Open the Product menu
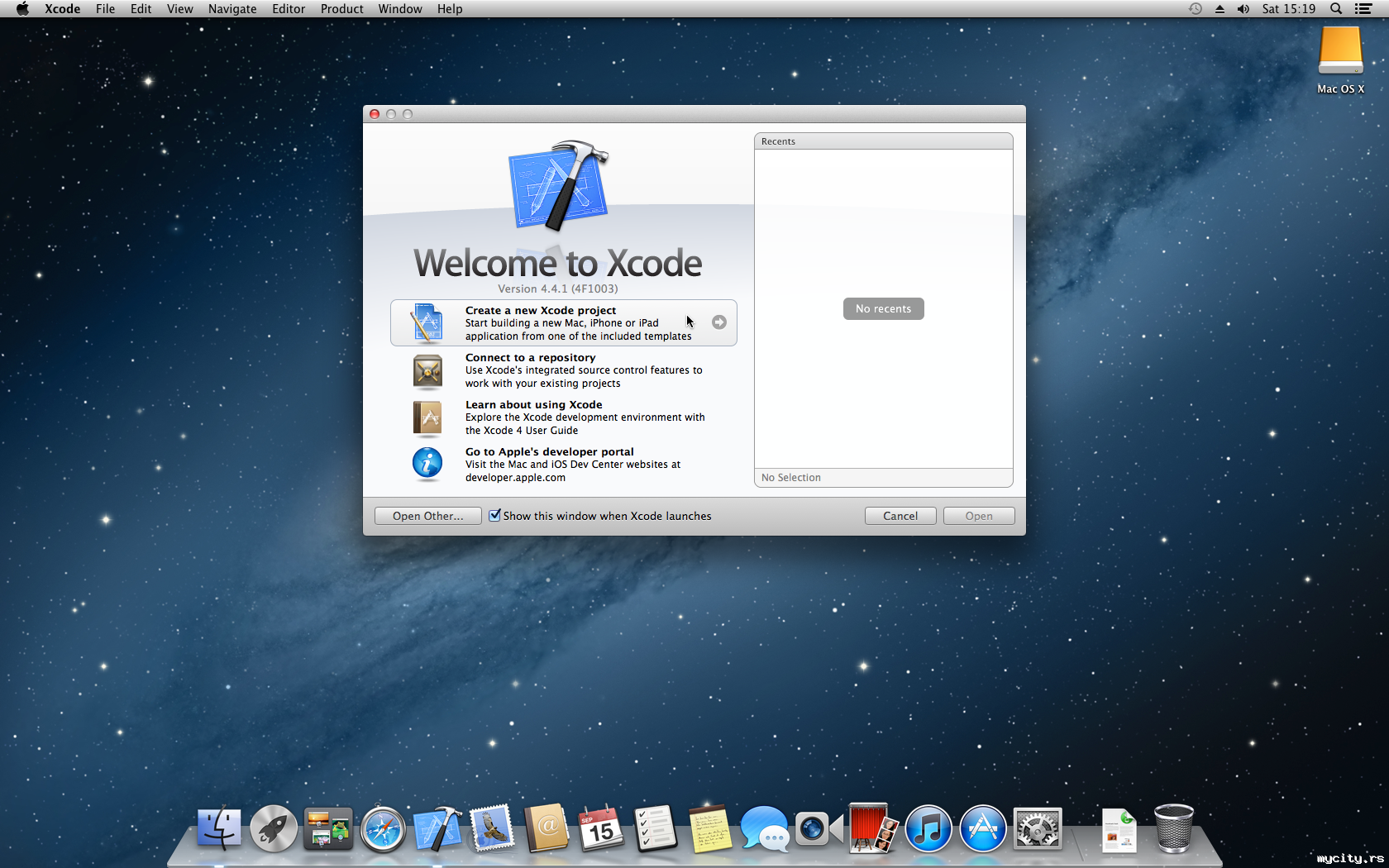The width and height of the screenshot is (1389, 868). coord(341,9)
